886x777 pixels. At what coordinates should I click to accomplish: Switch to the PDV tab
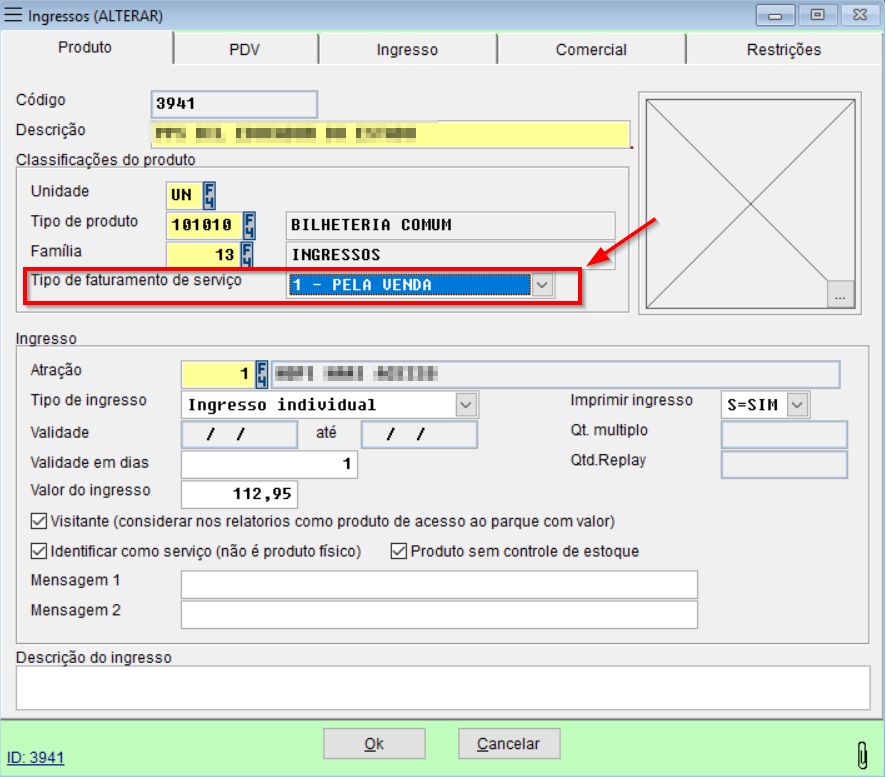click(x=245, y=49)
